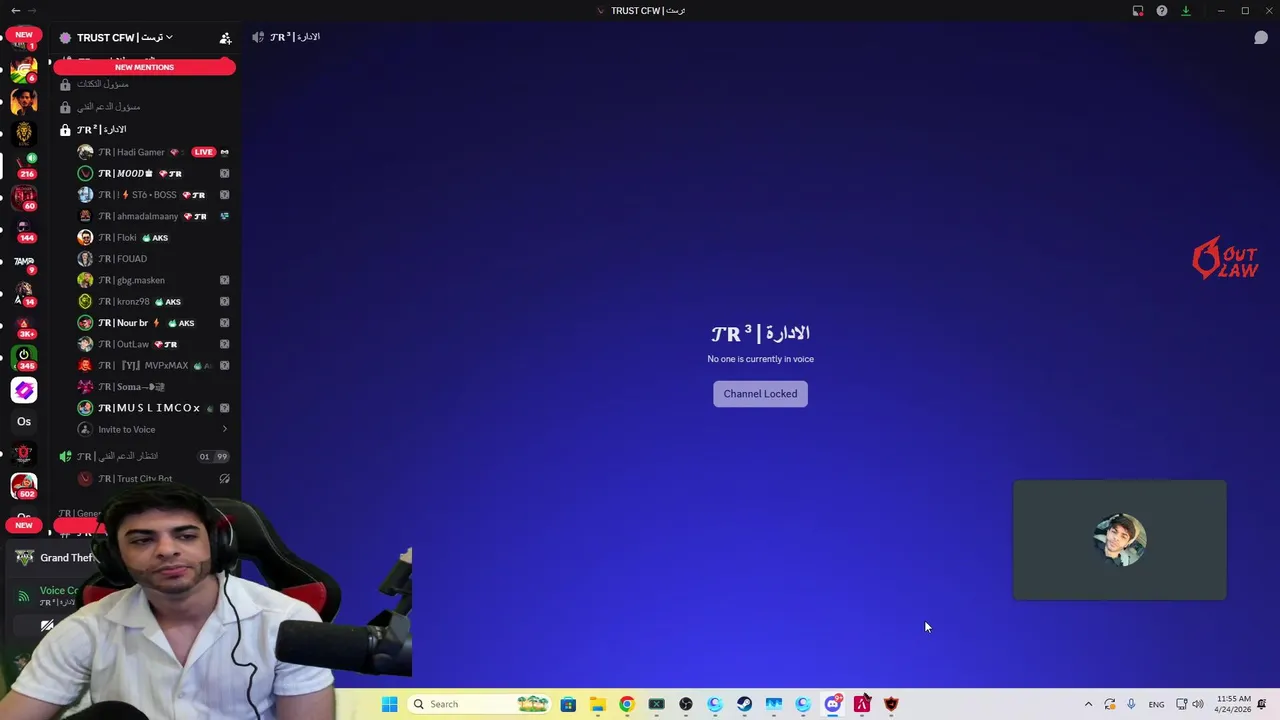Open the purple square server icon
The width and height of the screenshot is (1280, 720).
pos(24,390)
